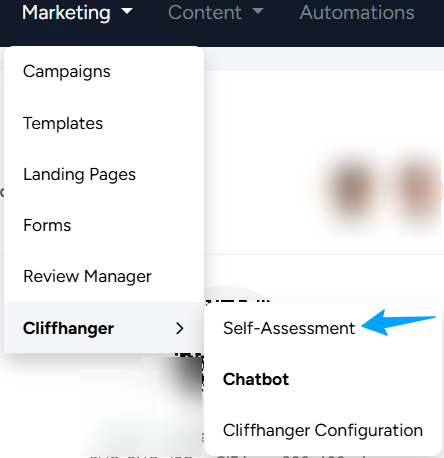Click the caret arrow beside Marketing
444x458 pixels.
[x=127, y=11]
